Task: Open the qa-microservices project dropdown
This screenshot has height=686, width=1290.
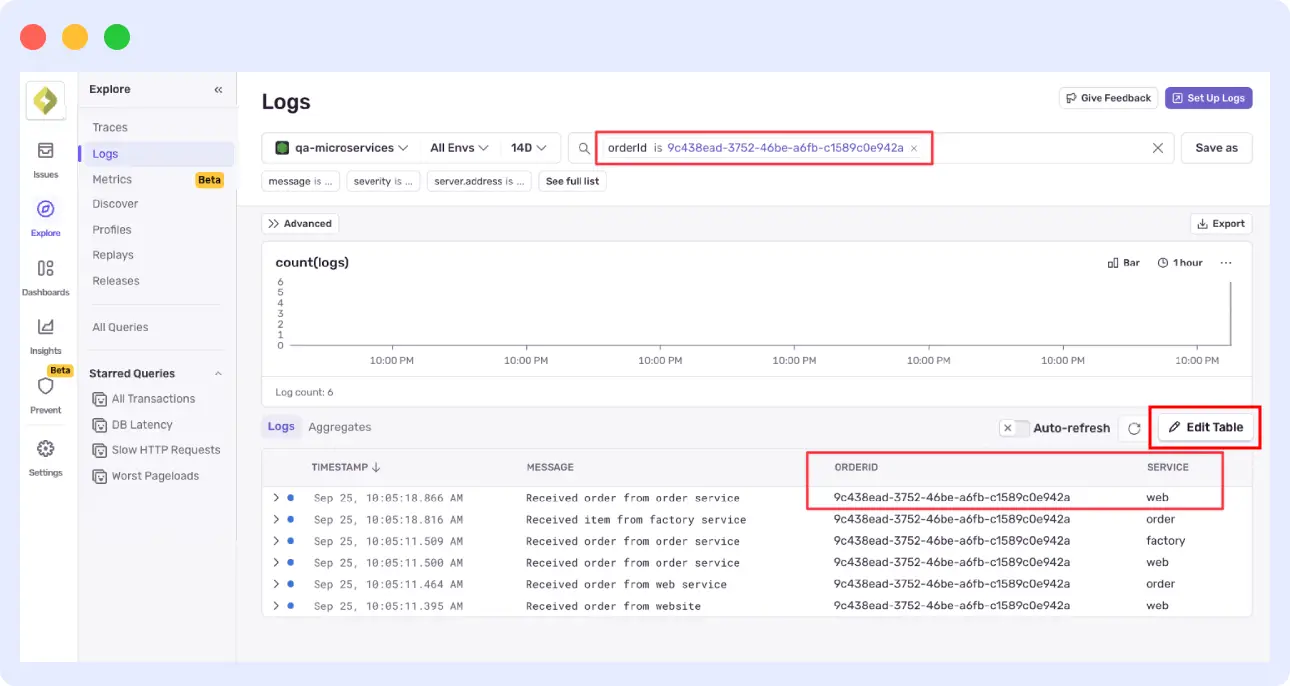Action: (x=342, y=148)
